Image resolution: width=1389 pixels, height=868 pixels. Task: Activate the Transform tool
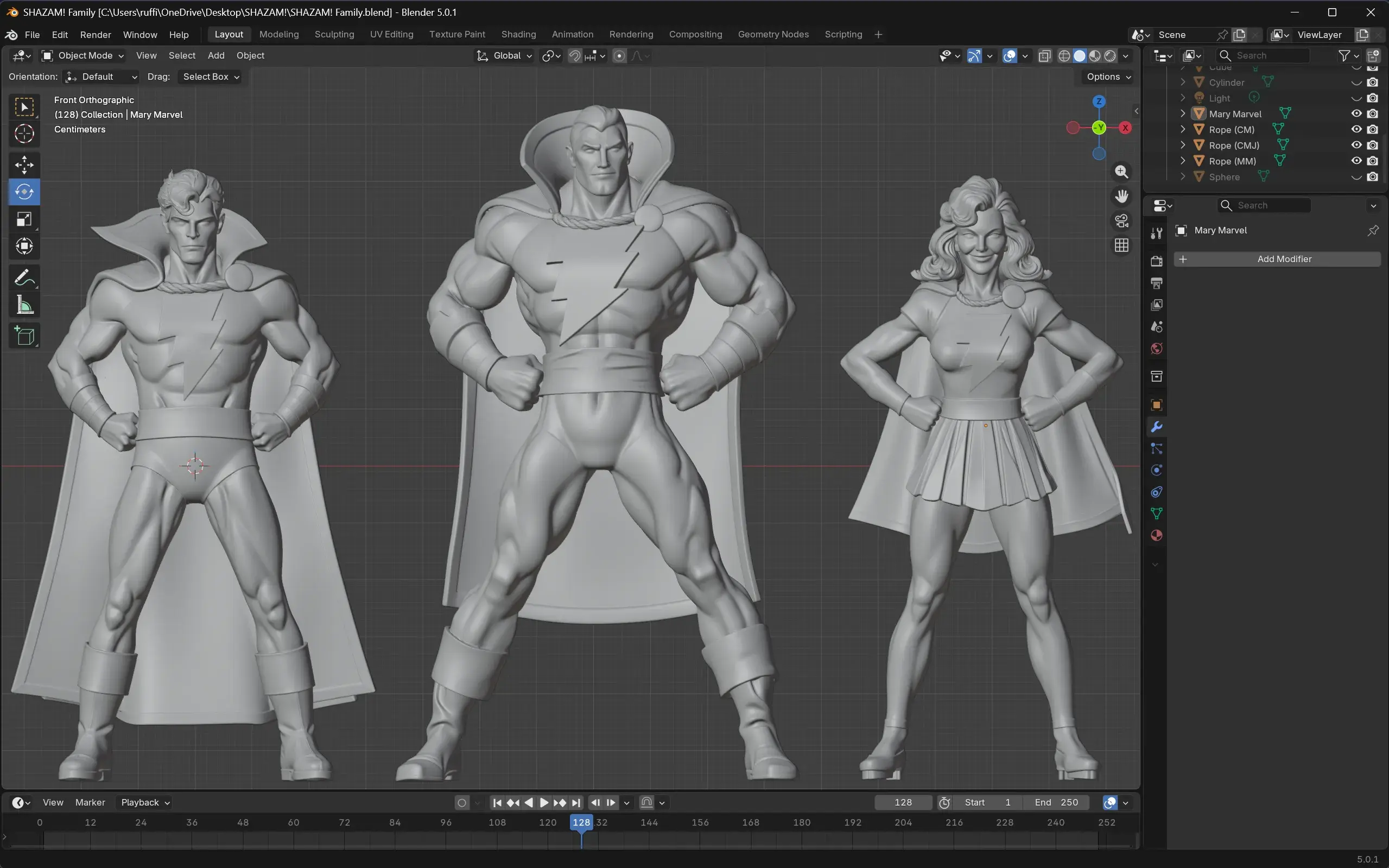[24, 246]
